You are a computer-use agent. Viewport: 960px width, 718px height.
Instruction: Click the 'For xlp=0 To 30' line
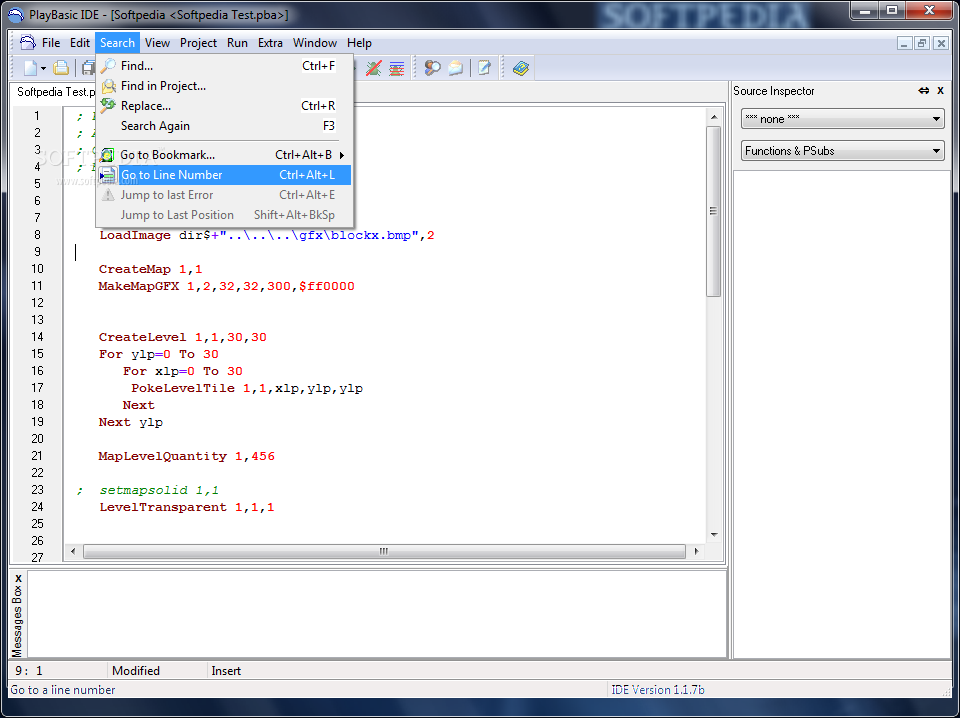pos(182,371)
